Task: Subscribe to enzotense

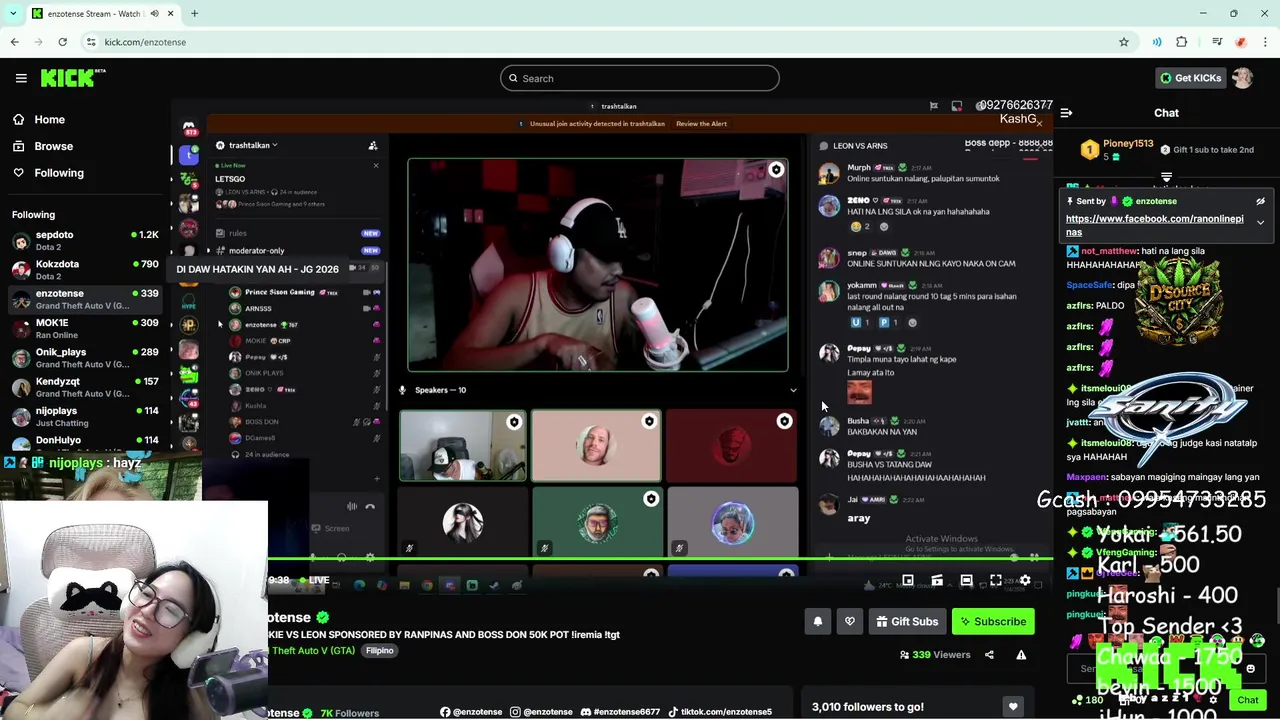Action: click(993, 622)
